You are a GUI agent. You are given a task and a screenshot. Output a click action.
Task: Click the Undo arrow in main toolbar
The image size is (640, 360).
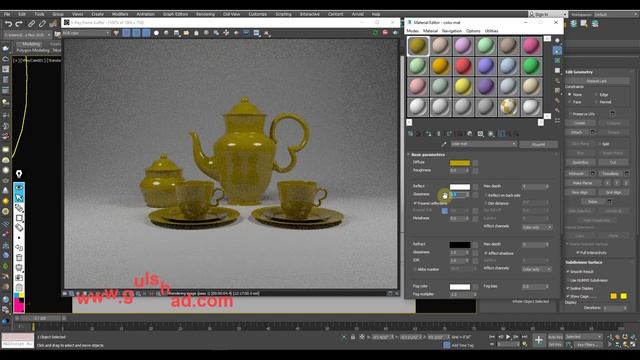8,24
